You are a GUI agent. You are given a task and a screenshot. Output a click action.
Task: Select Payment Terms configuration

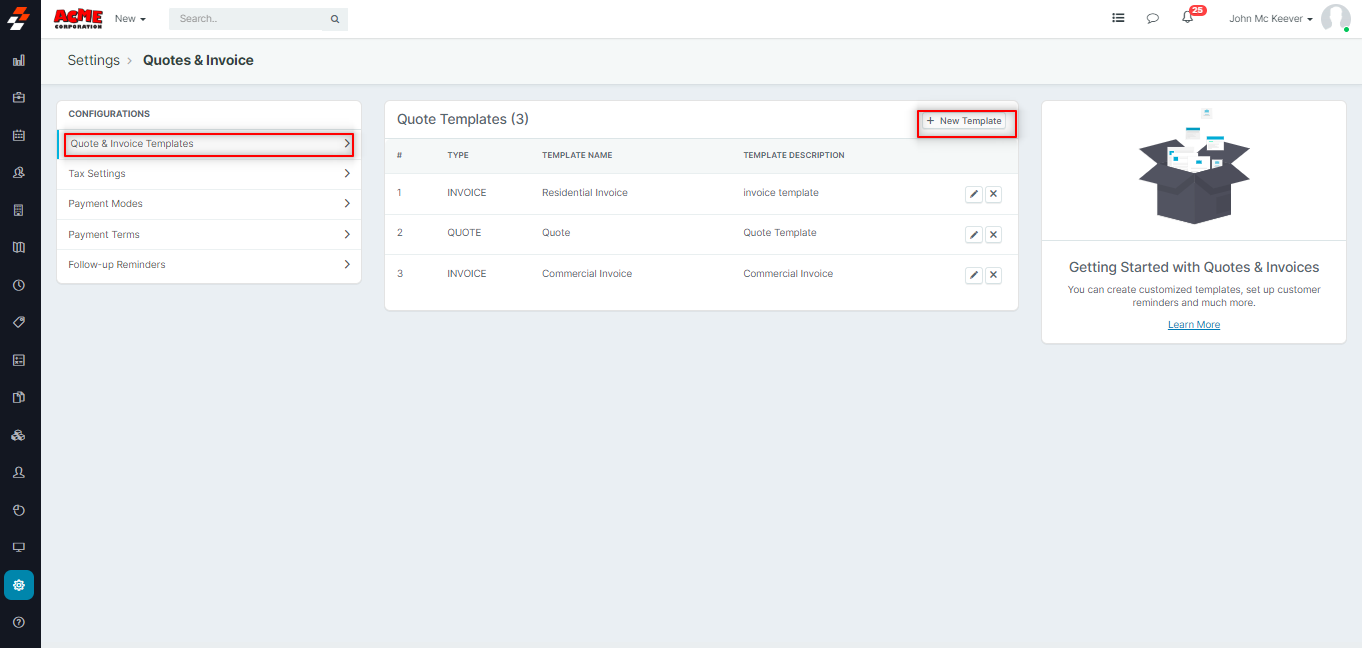[x=209, y=235]
